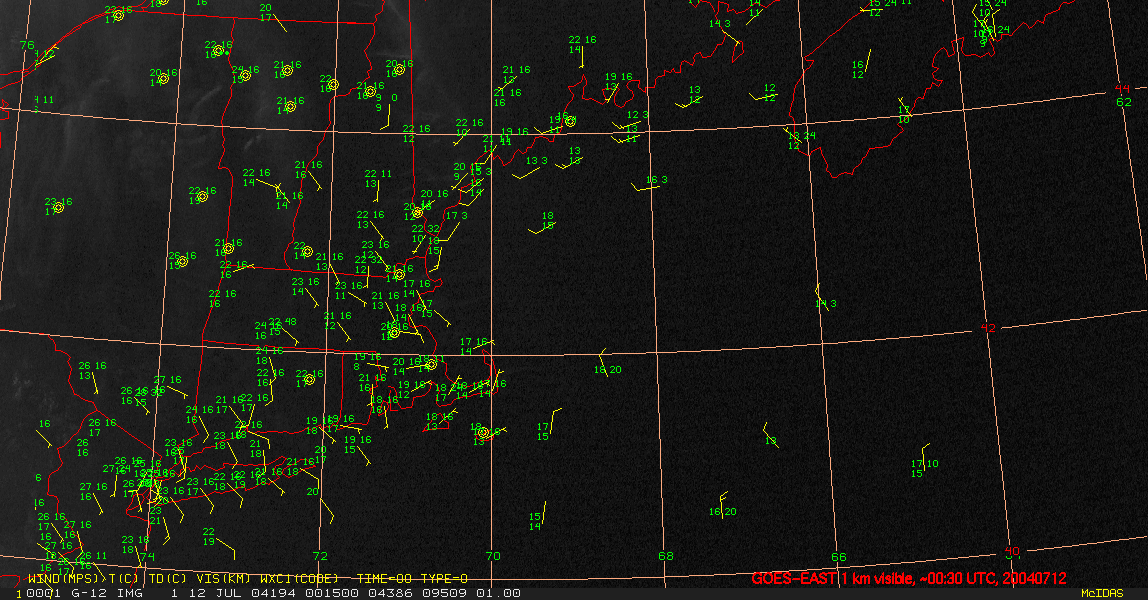Screen dimensions: 1148x600
Task: Click the green 62 label near latitude 44
Action: 1124,102
